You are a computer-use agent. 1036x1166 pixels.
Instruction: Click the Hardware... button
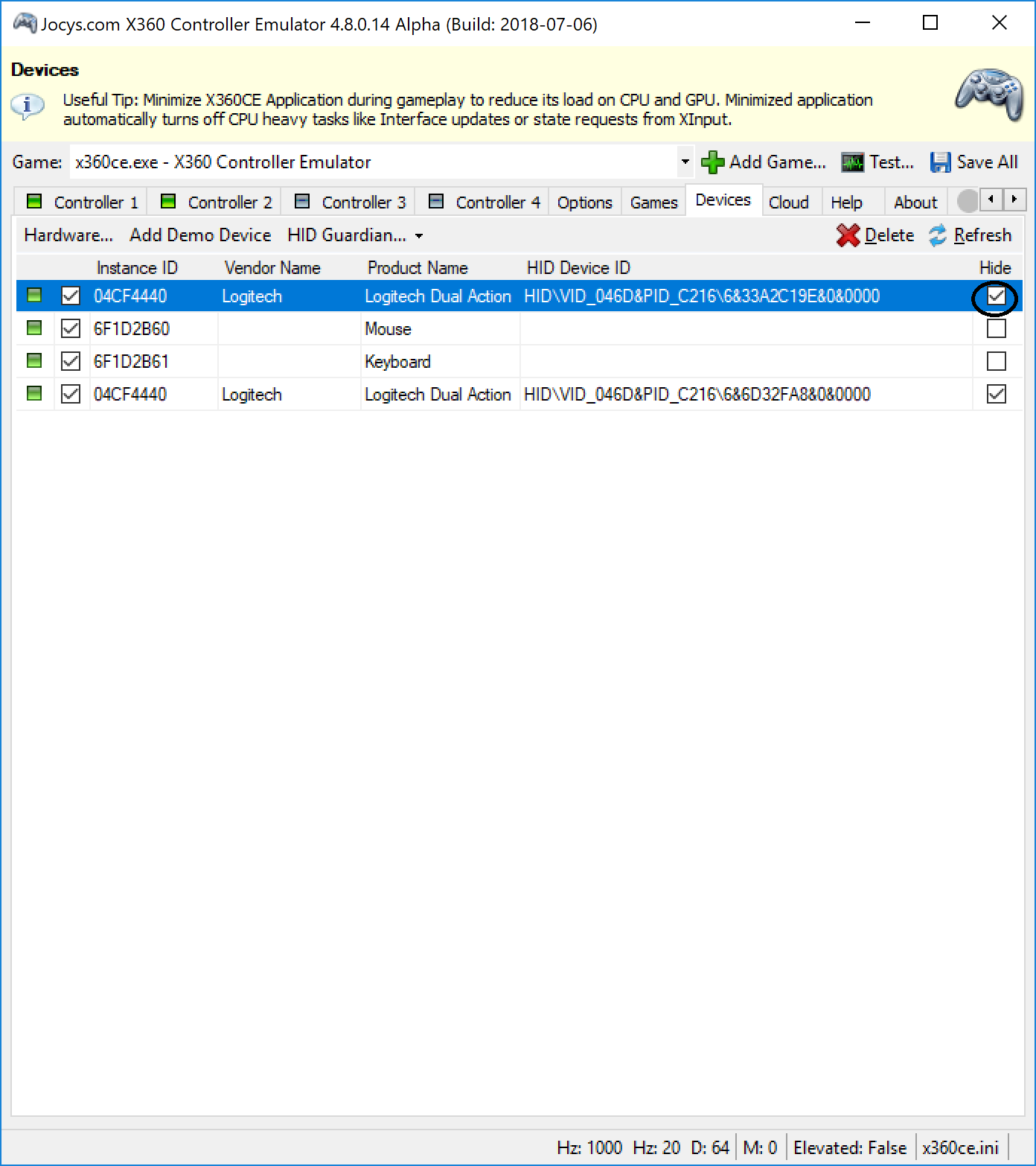(68, 235)
